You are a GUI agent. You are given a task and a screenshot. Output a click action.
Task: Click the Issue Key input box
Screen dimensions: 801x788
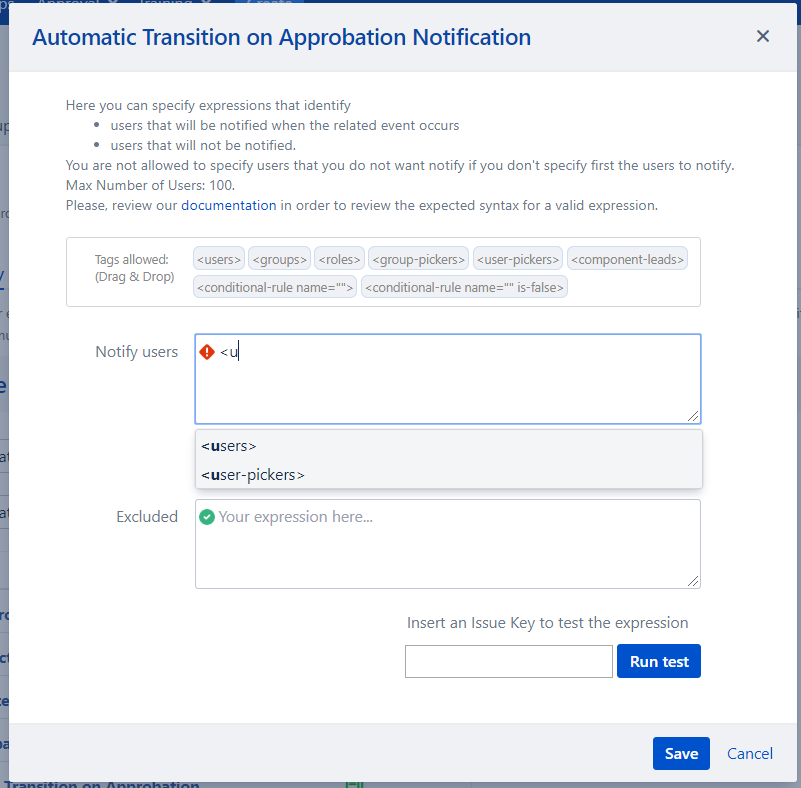point(508,662)
